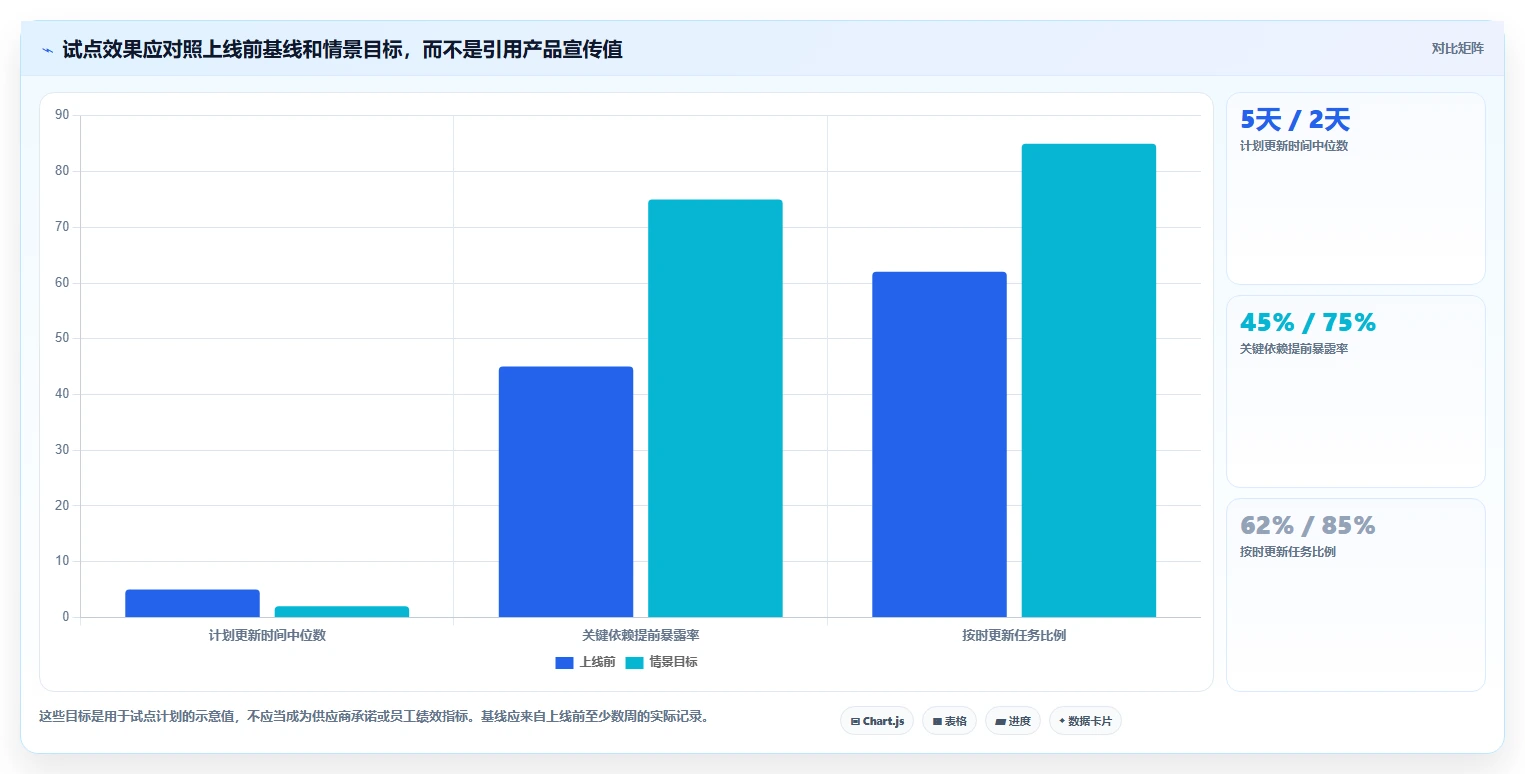The image size is (1525, 774).
Task: Click the card caption 按时更新任务比例
Action: 1288,552
